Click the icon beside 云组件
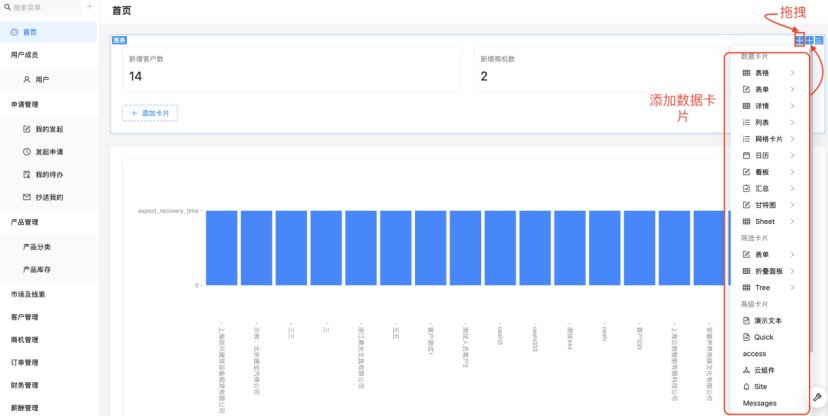This screenshot has height=416, width=828. (x=746, y=370)
